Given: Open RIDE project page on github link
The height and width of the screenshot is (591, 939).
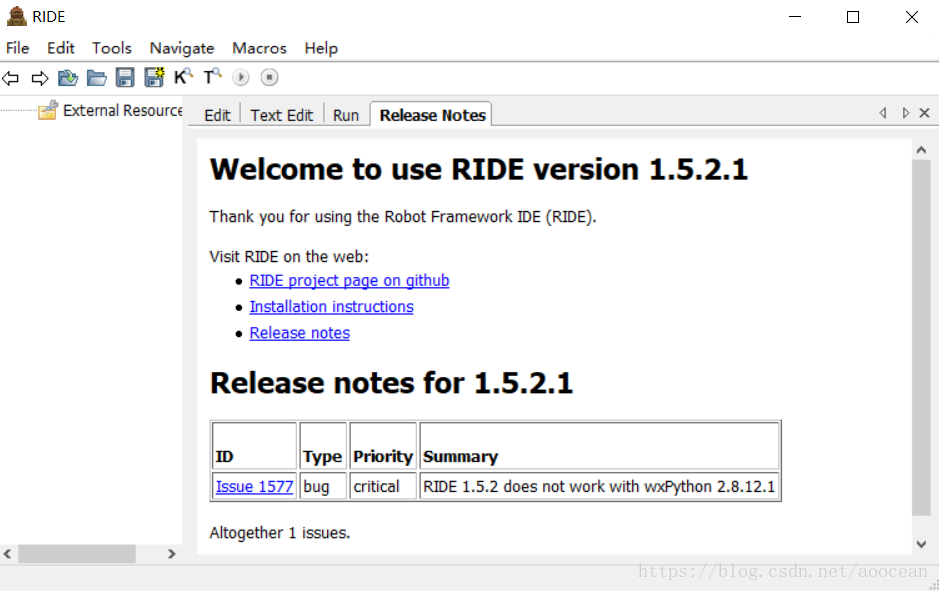Looking at the screenshot, I should point(349,280).
